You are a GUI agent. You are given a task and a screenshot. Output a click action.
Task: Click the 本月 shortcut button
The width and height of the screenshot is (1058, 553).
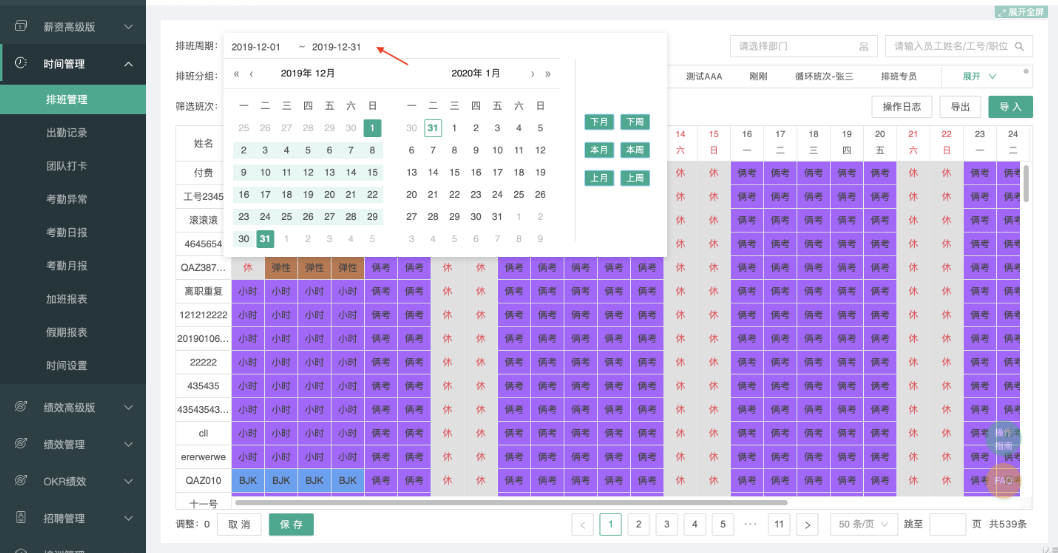coord(599,150)
